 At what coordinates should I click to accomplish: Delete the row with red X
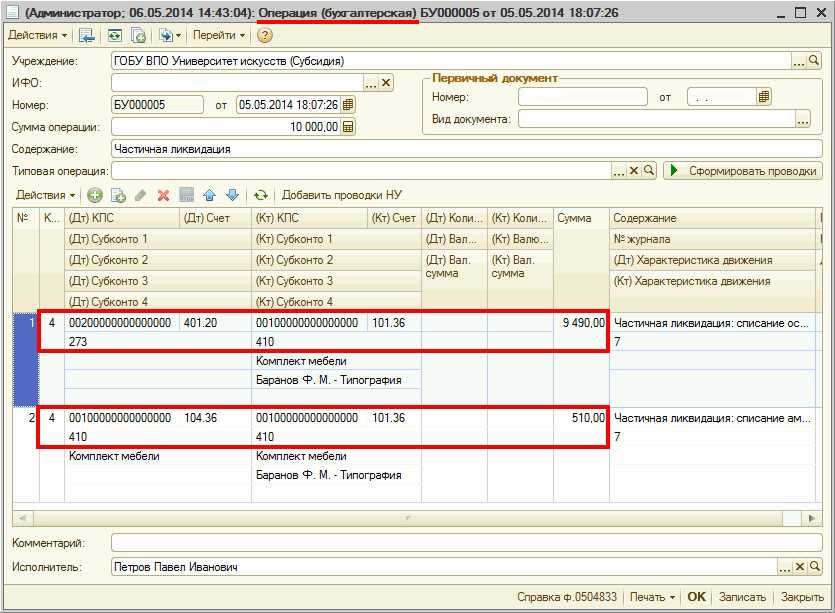(163, 196)
